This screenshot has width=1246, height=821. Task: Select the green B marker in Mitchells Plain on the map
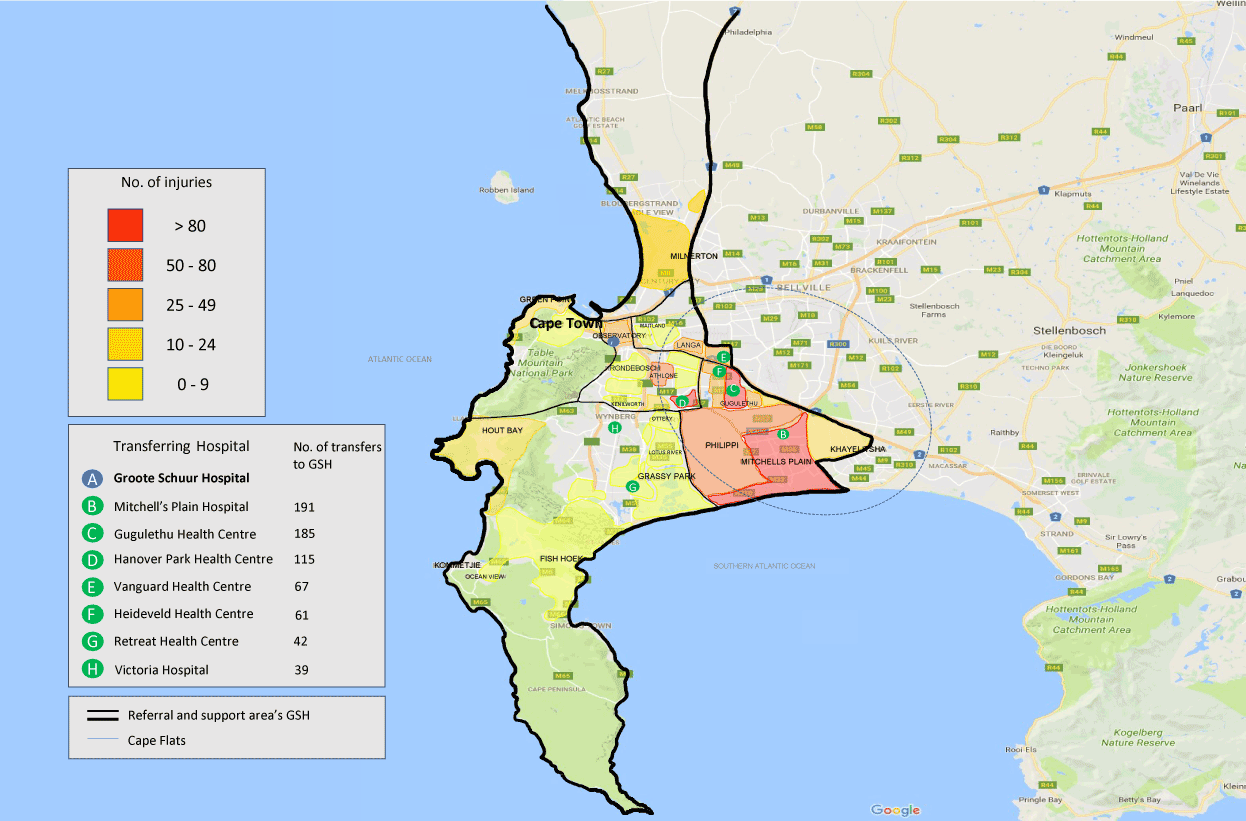point(784,434)
